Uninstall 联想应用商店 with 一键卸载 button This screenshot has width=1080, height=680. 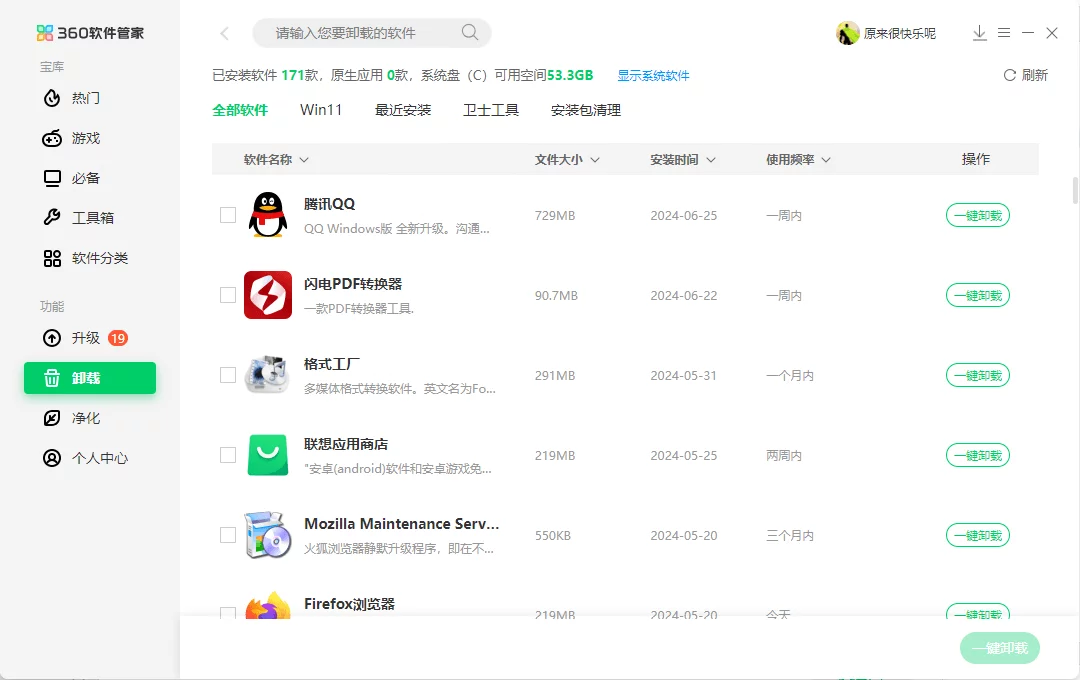point(978,455)
